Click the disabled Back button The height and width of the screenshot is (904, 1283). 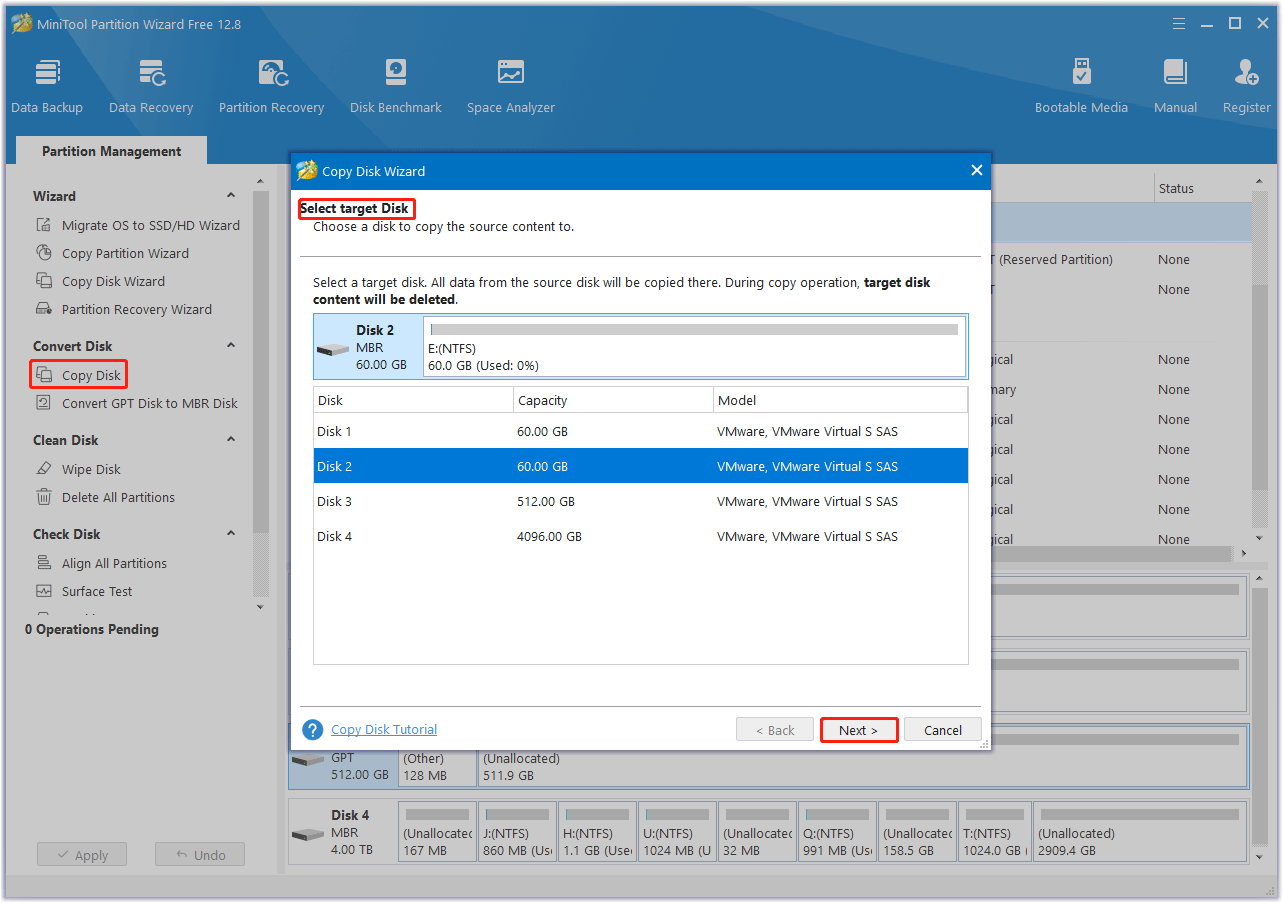click(x=774, y=730)
